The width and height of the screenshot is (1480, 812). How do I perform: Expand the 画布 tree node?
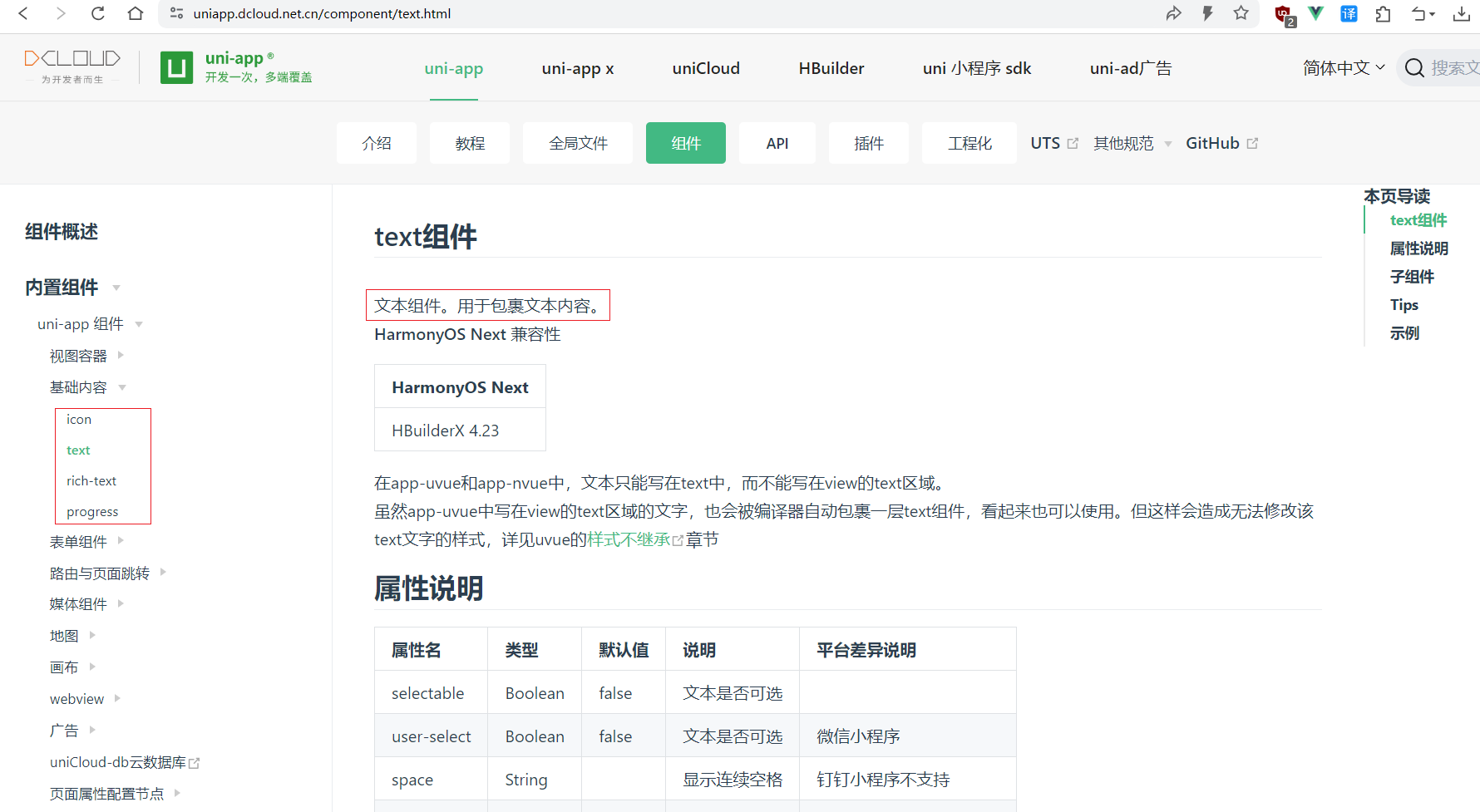tap(92, 667)
